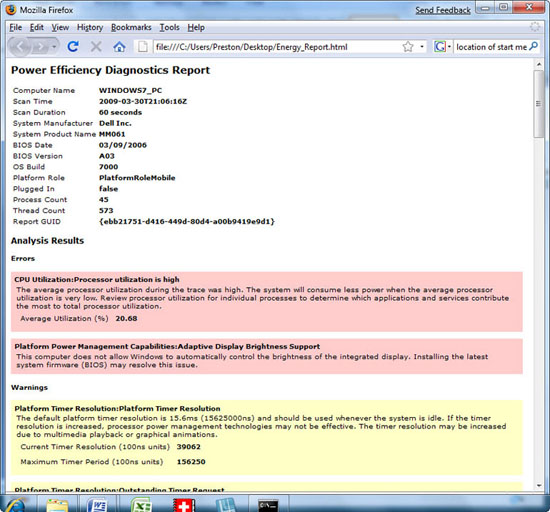
Task: Expand the back/forward history dropdown arrow
Action: tap(54, 47)
